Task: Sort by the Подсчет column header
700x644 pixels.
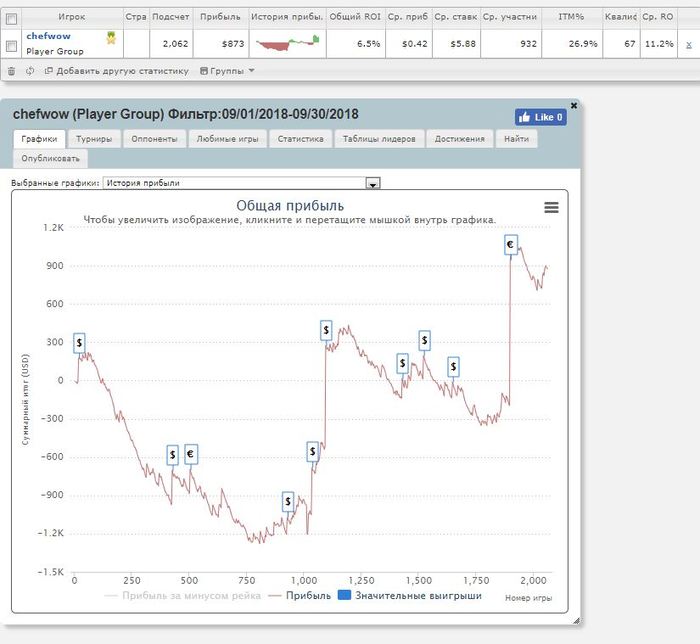Action: pyautogui.click(x=171, y=17)
